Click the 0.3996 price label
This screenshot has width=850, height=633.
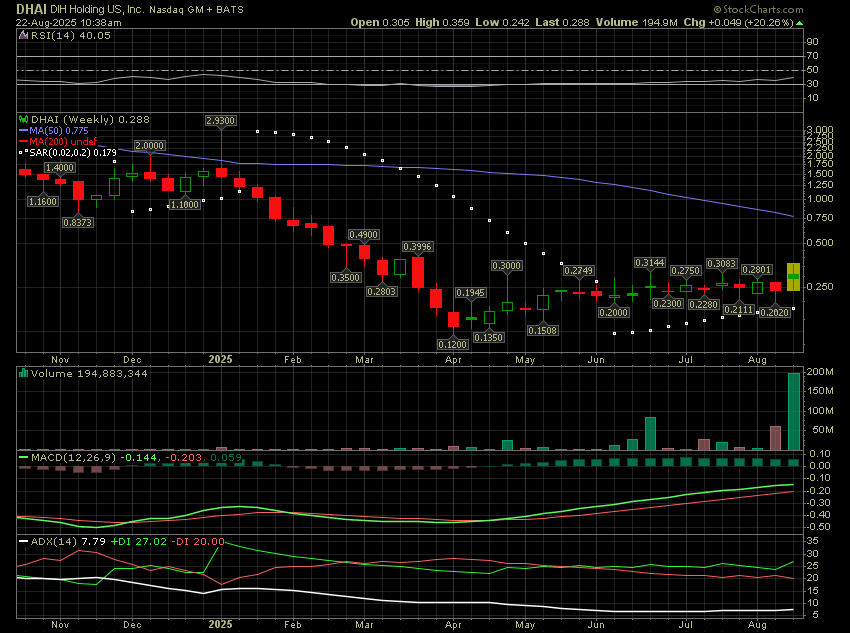pos(417,247)
